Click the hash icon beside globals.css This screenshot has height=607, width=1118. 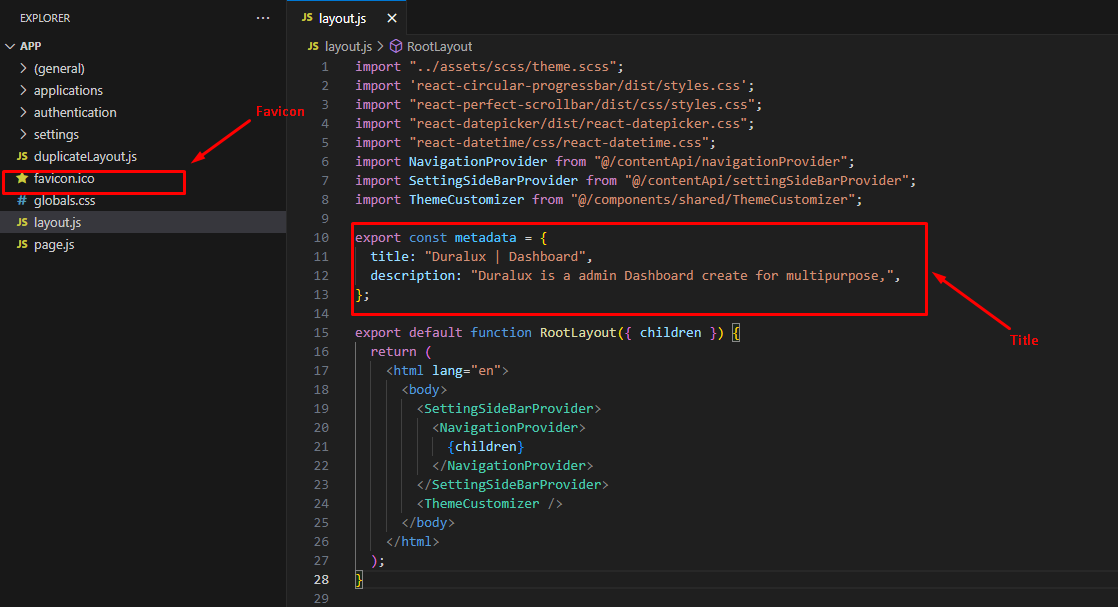(x=22, y=200)
